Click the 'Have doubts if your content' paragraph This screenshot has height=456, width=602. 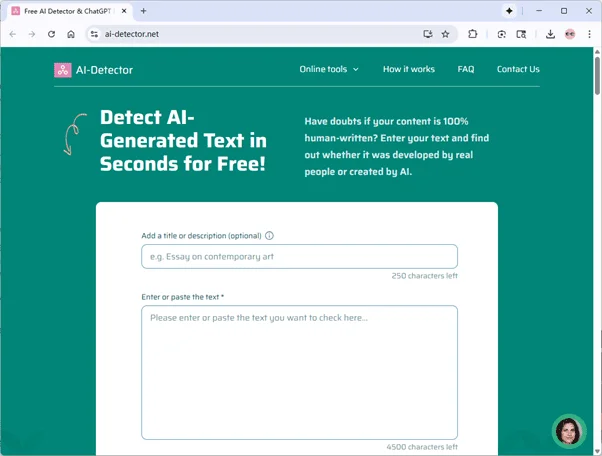pos(397,146)
